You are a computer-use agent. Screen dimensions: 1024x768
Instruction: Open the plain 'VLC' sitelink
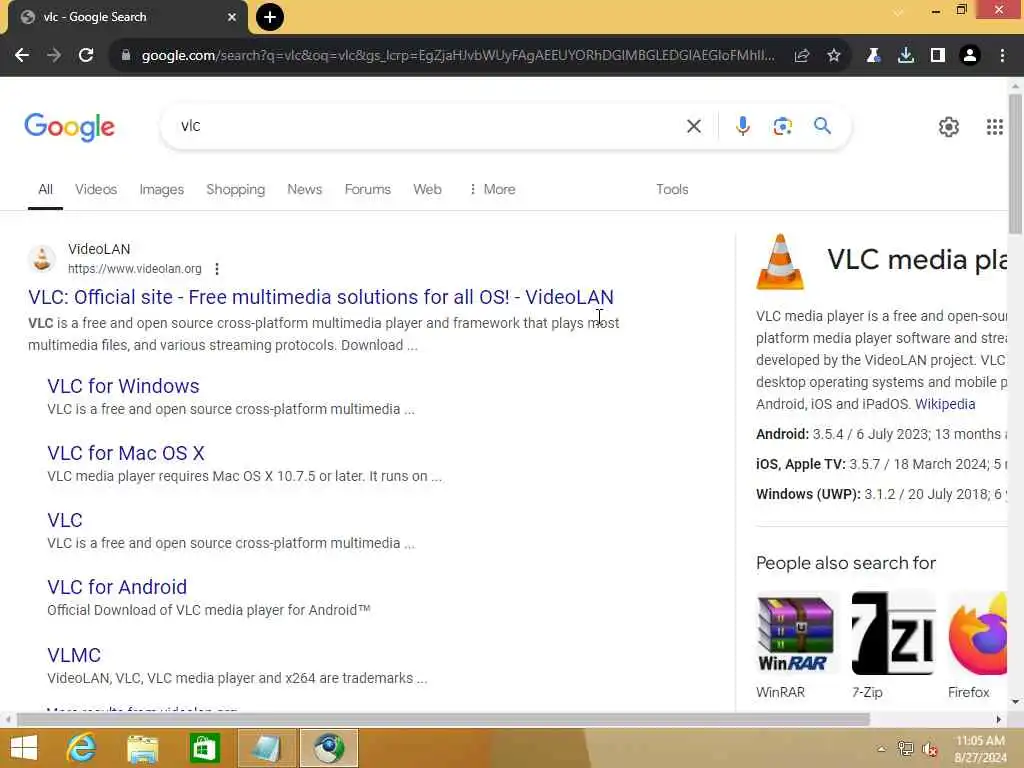point(65,520)
